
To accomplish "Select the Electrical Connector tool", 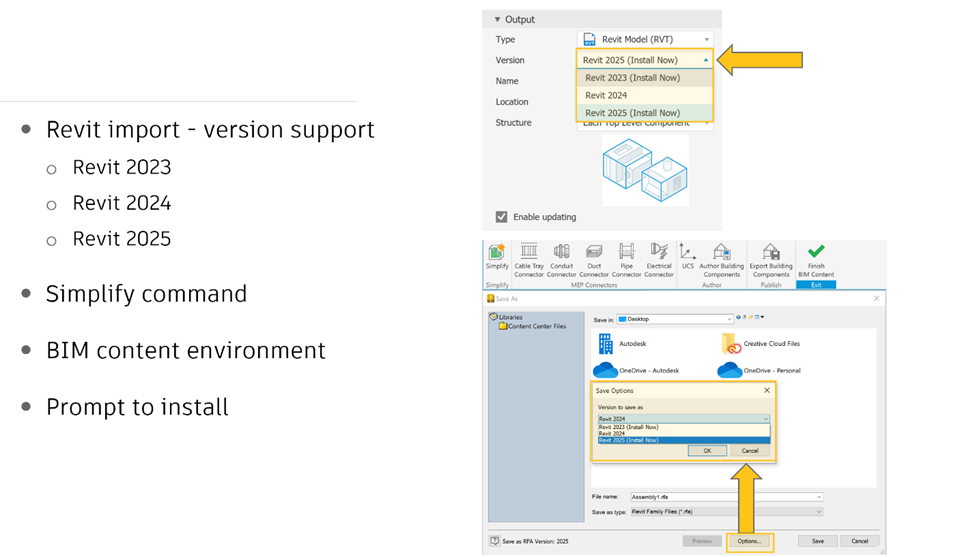I will pos(659,252).
